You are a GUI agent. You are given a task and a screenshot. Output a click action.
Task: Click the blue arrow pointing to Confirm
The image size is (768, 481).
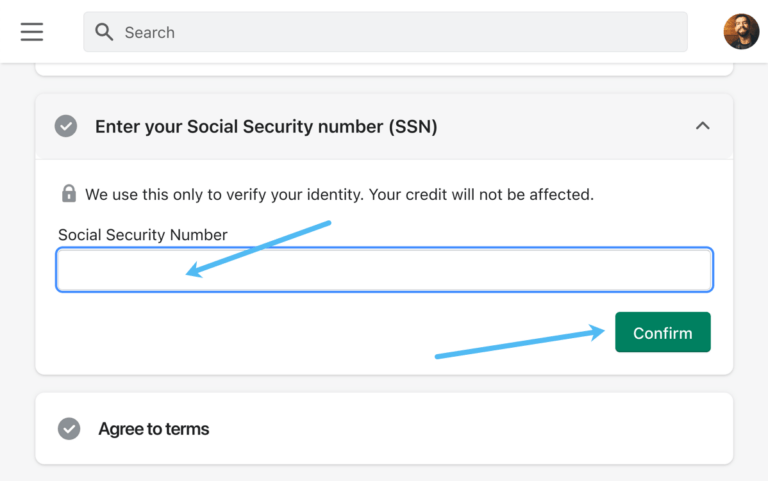tap(520, 342)
